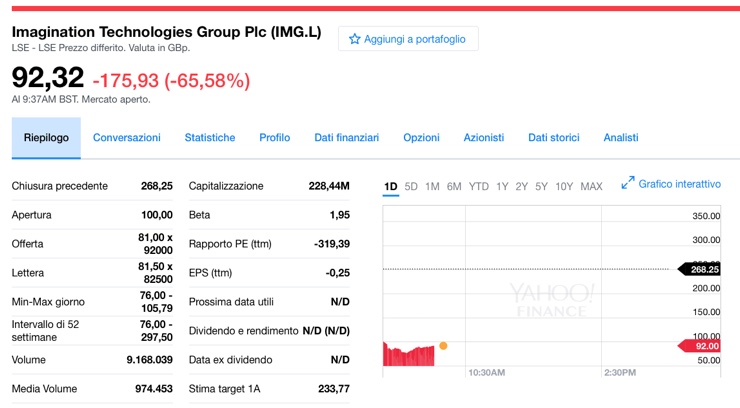Switch to the Conversazioni tab

click(126, 138)
